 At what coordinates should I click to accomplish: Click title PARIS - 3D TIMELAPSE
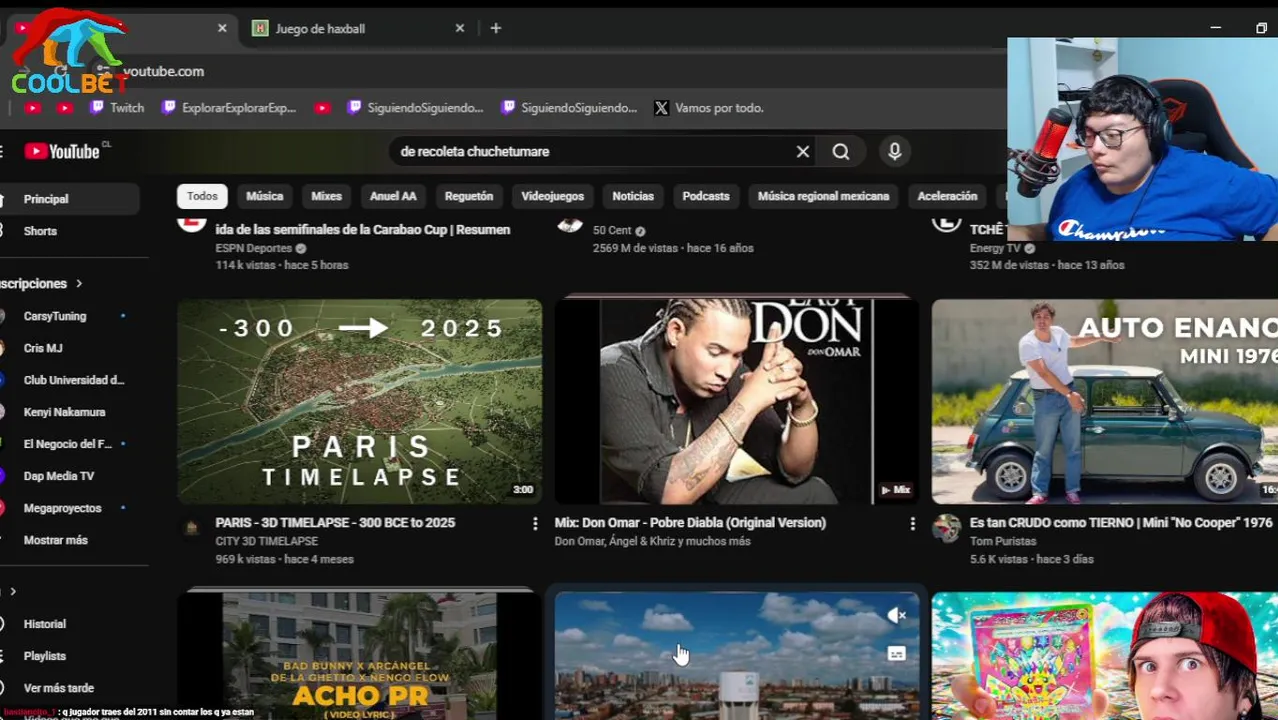pos(335,523)
